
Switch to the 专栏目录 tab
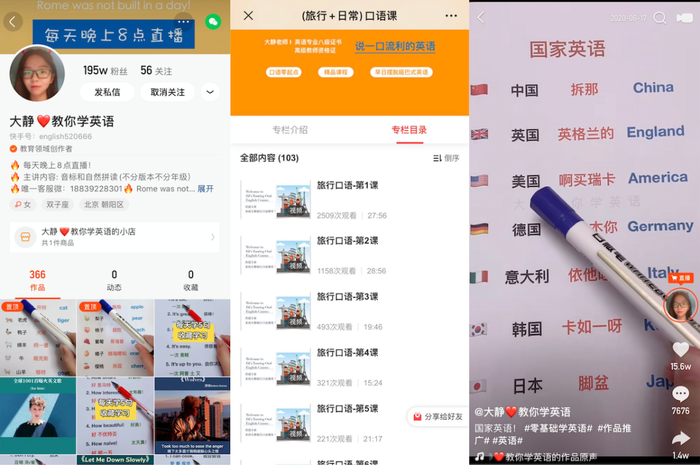409,130
